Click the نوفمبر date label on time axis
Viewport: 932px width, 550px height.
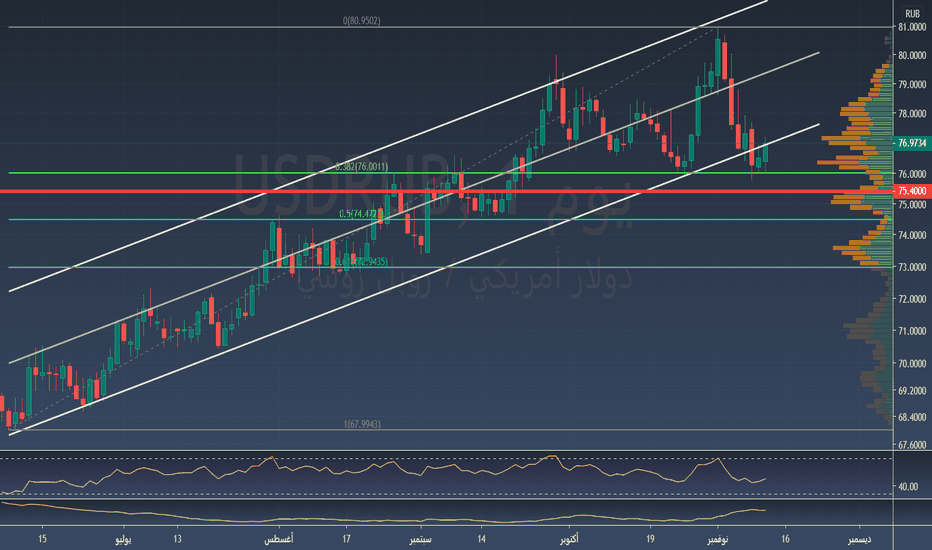717,539
